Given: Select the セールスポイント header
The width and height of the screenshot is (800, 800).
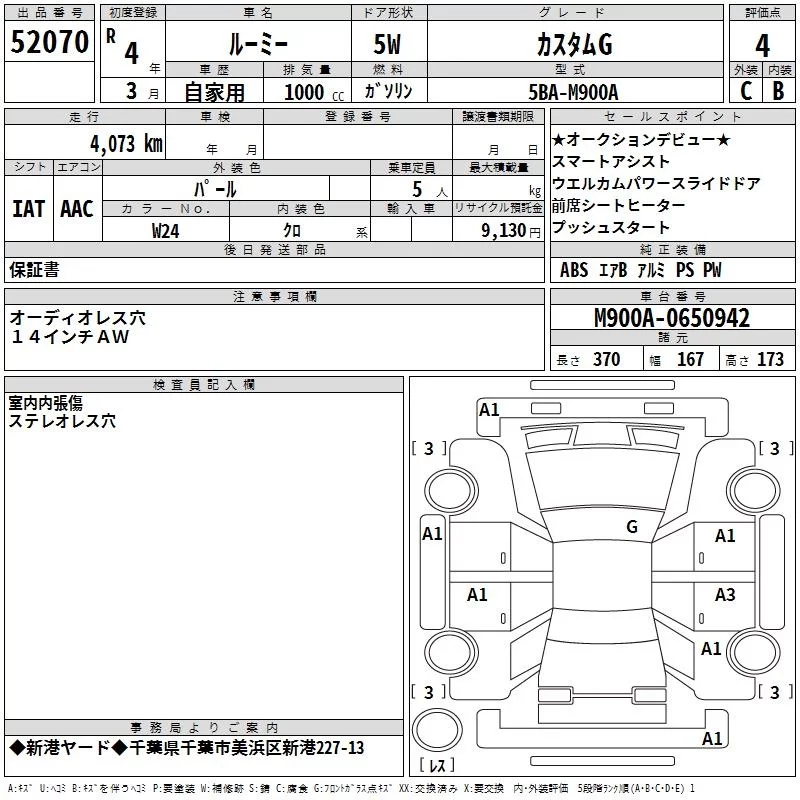Looking at the screenshot, I should tap(672, 116).
